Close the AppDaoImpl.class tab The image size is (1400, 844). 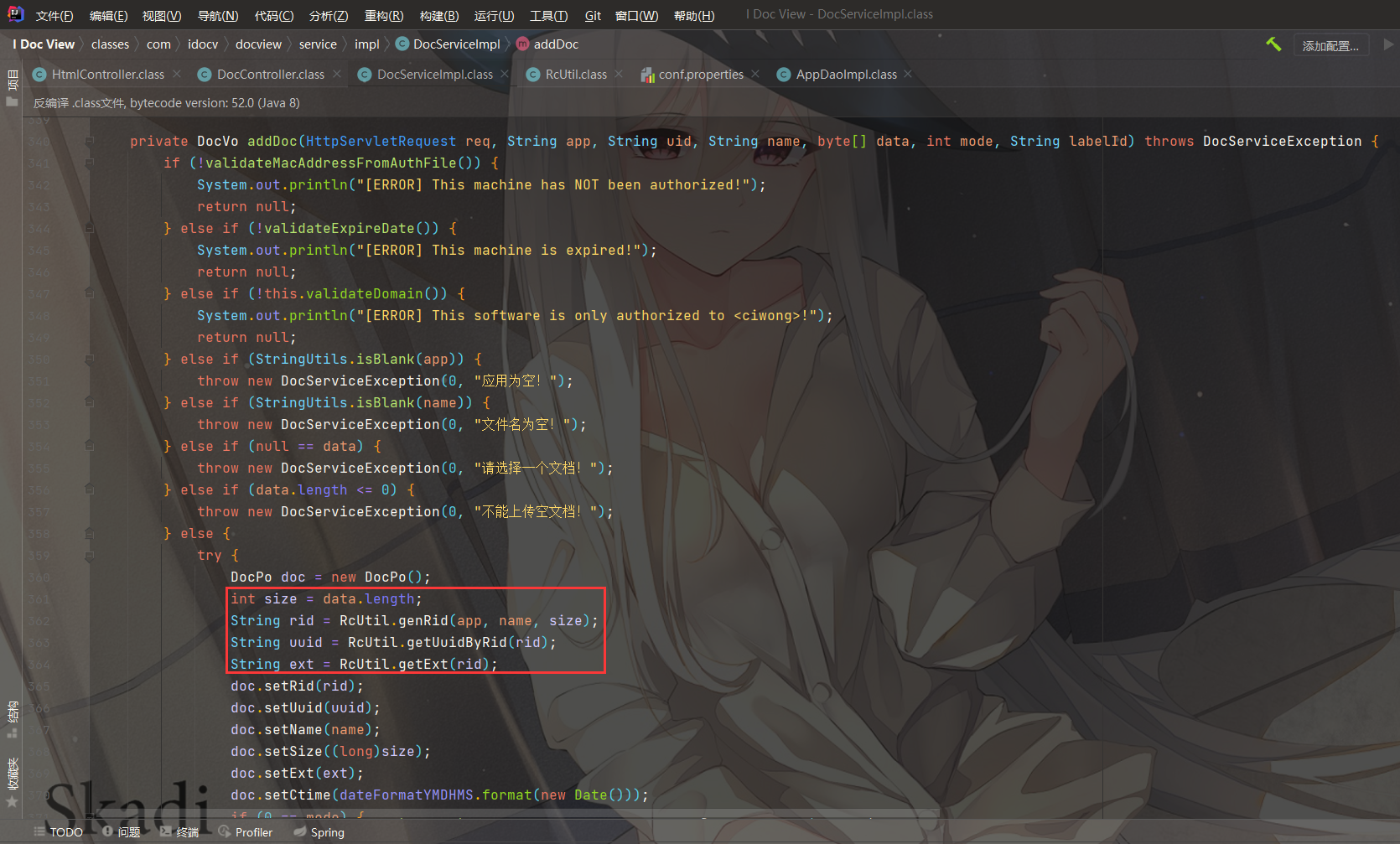pos(908,74)
